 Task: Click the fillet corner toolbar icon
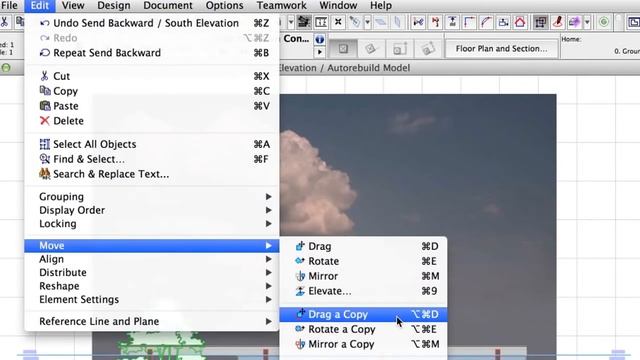tap(469, 22)
